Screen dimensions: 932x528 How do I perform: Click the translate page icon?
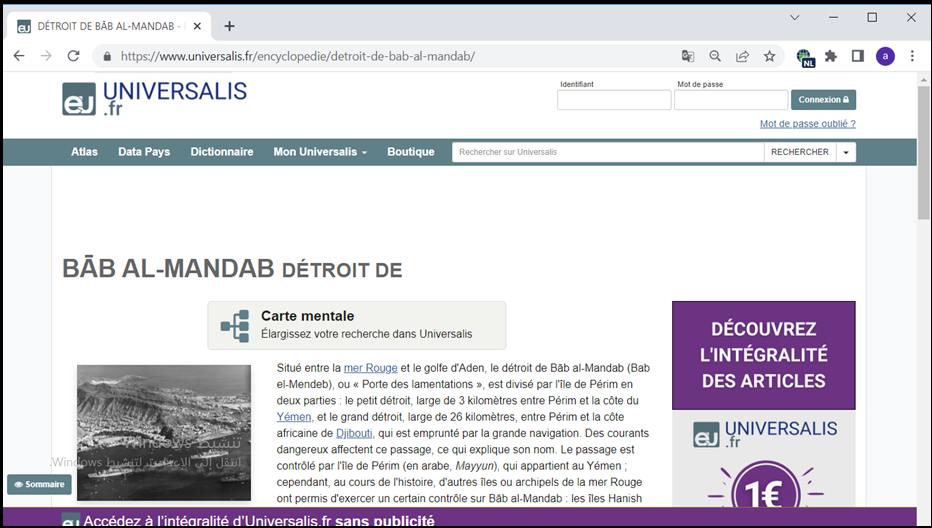coord(688,56)
